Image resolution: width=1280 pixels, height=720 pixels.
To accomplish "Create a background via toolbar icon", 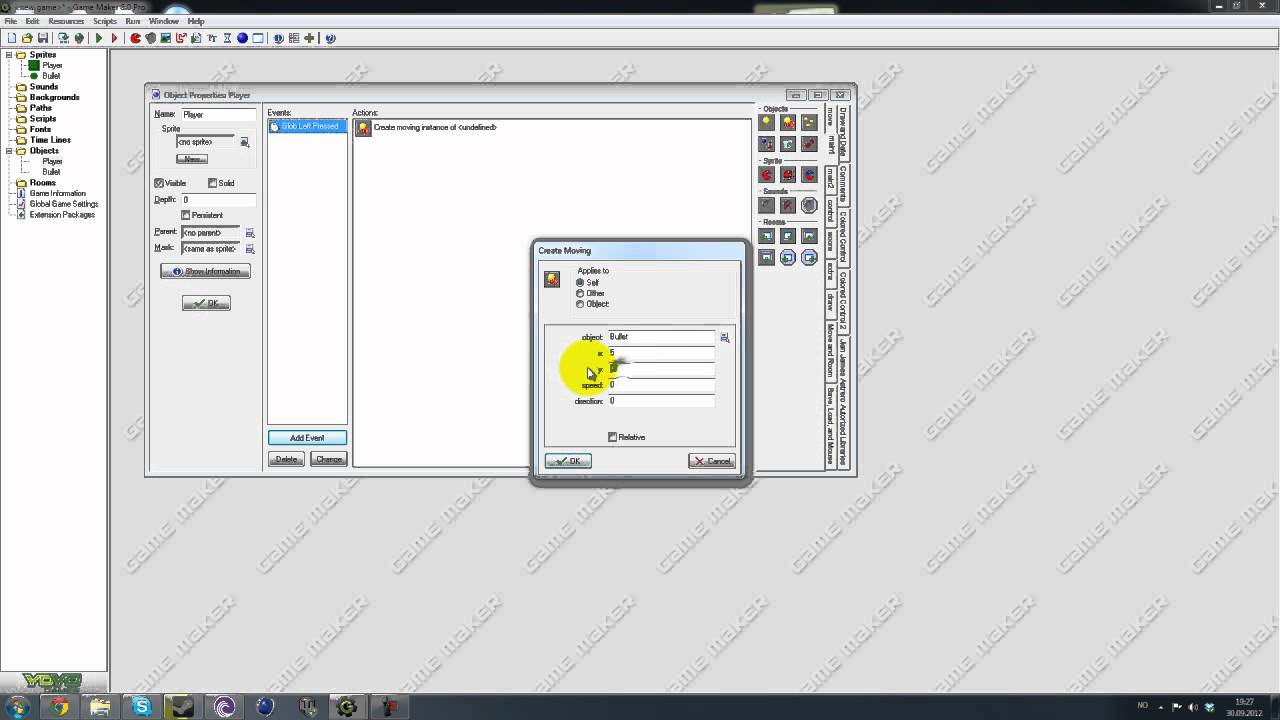I will 166,38.
